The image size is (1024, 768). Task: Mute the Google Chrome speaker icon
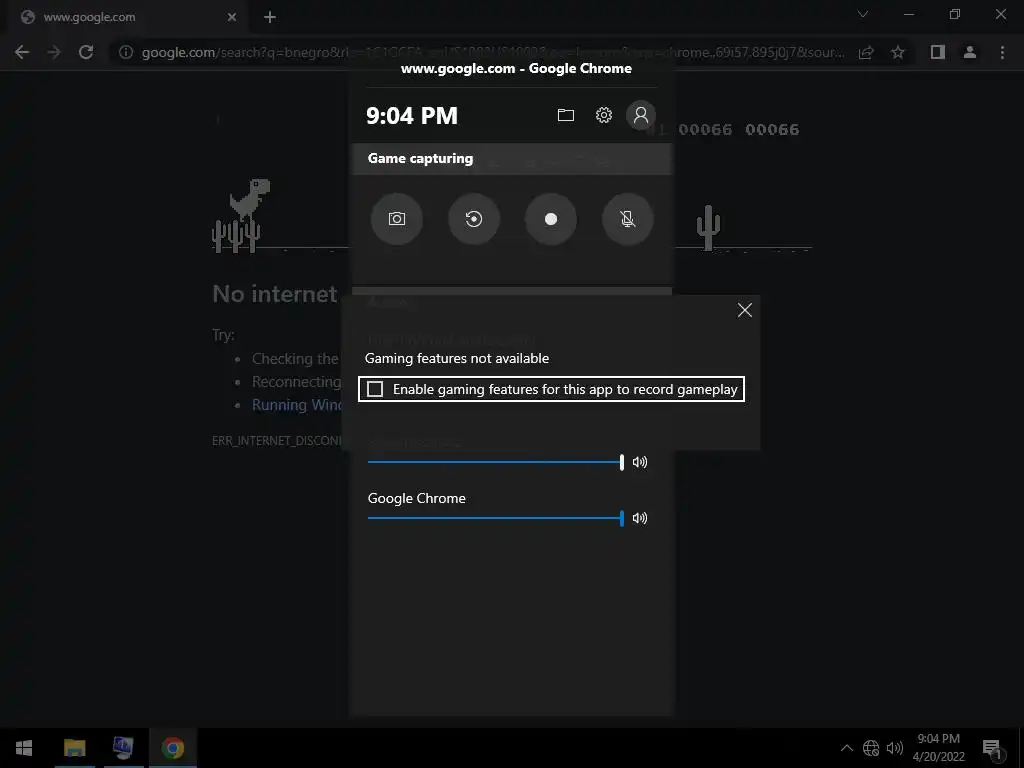tap(640, 519)
